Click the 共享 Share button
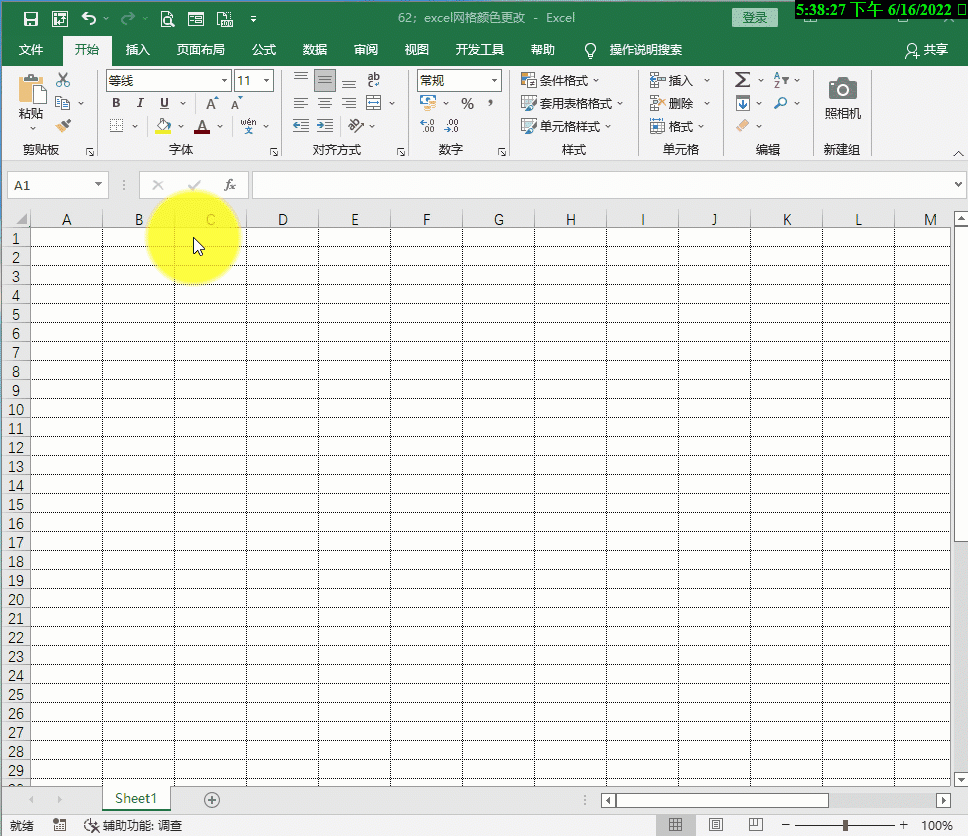 (x=926, y=50)
